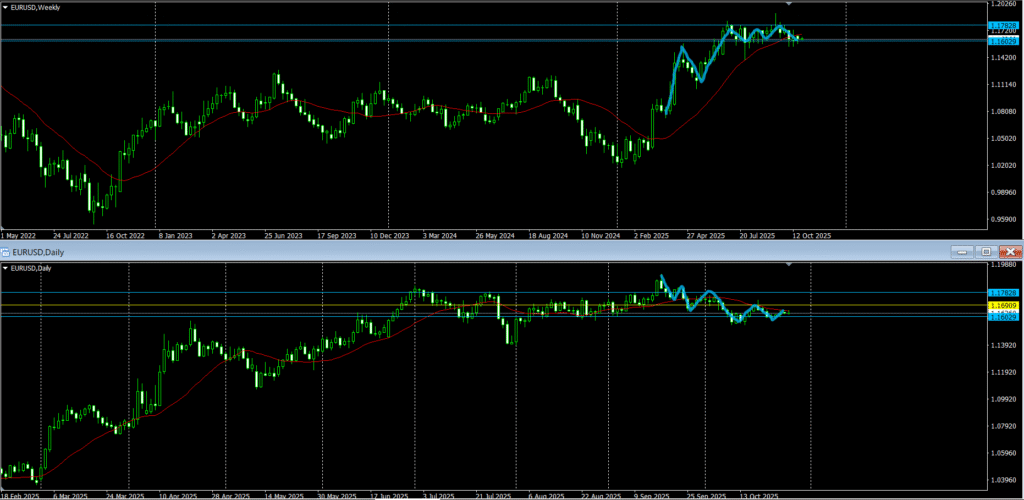
Task: Click the 1.20260 level on Weekly price scale
Action: [x=1003, y=4]
